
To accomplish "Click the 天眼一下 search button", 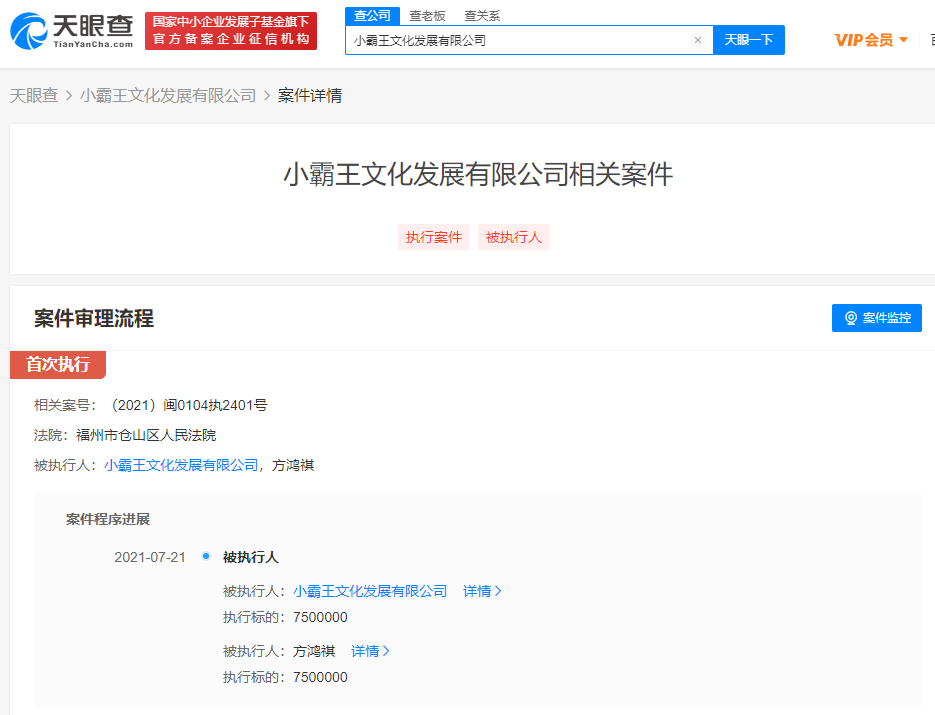I will [748, 40].
